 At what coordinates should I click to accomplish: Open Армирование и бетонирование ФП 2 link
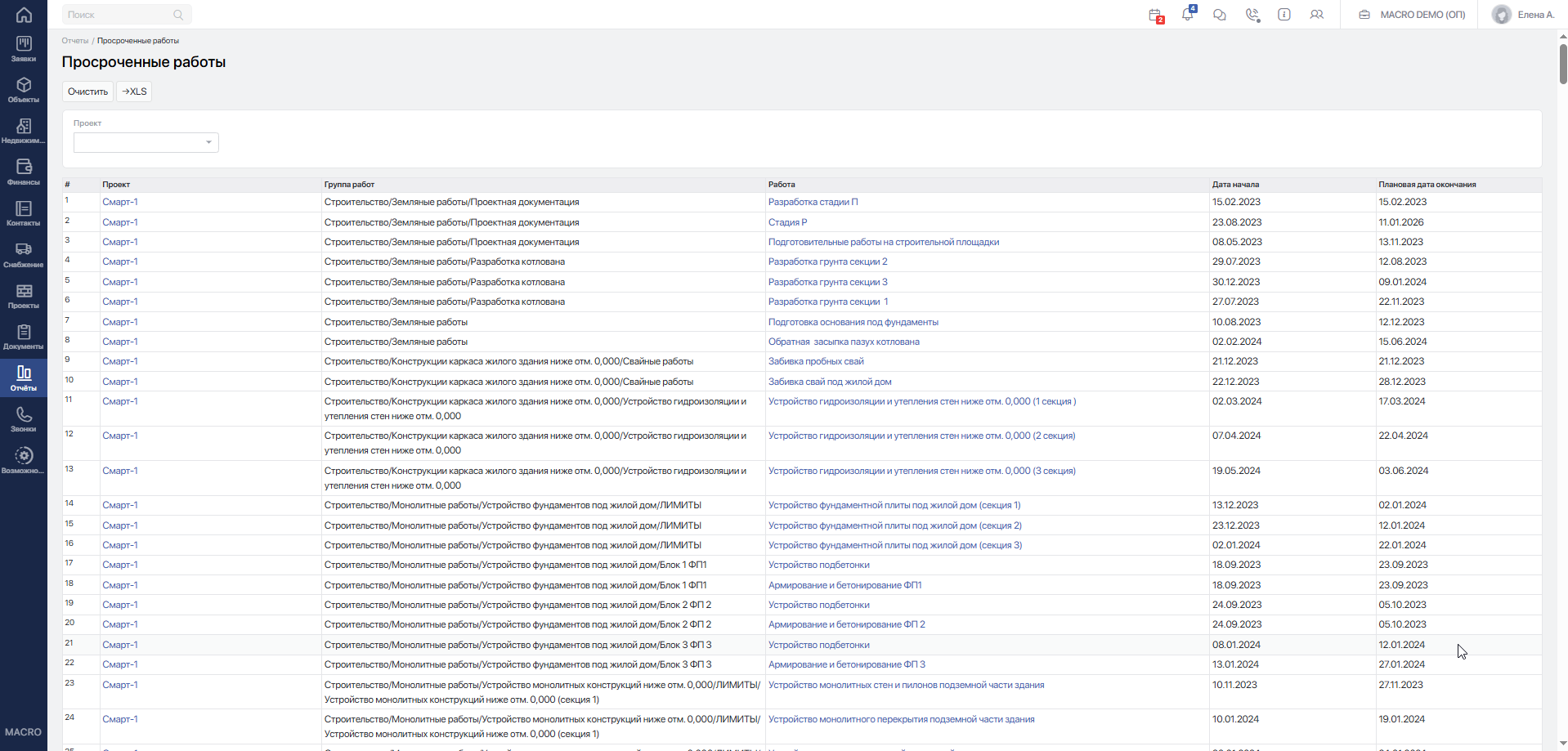[846, 624]
